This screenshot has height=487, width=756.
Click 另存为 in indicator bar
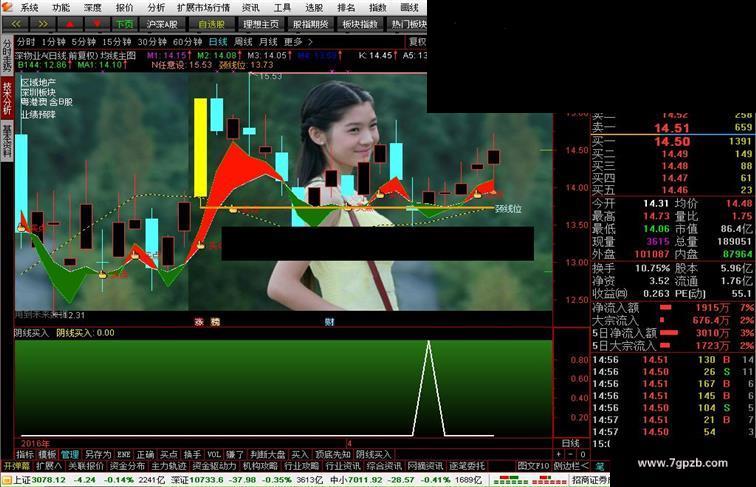98,454
